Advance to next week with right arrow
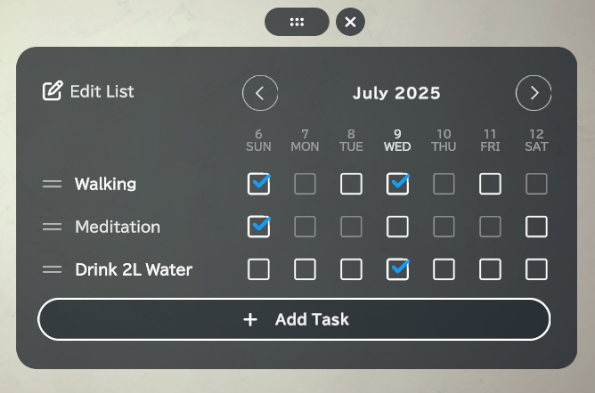 (x=534, y=93)
